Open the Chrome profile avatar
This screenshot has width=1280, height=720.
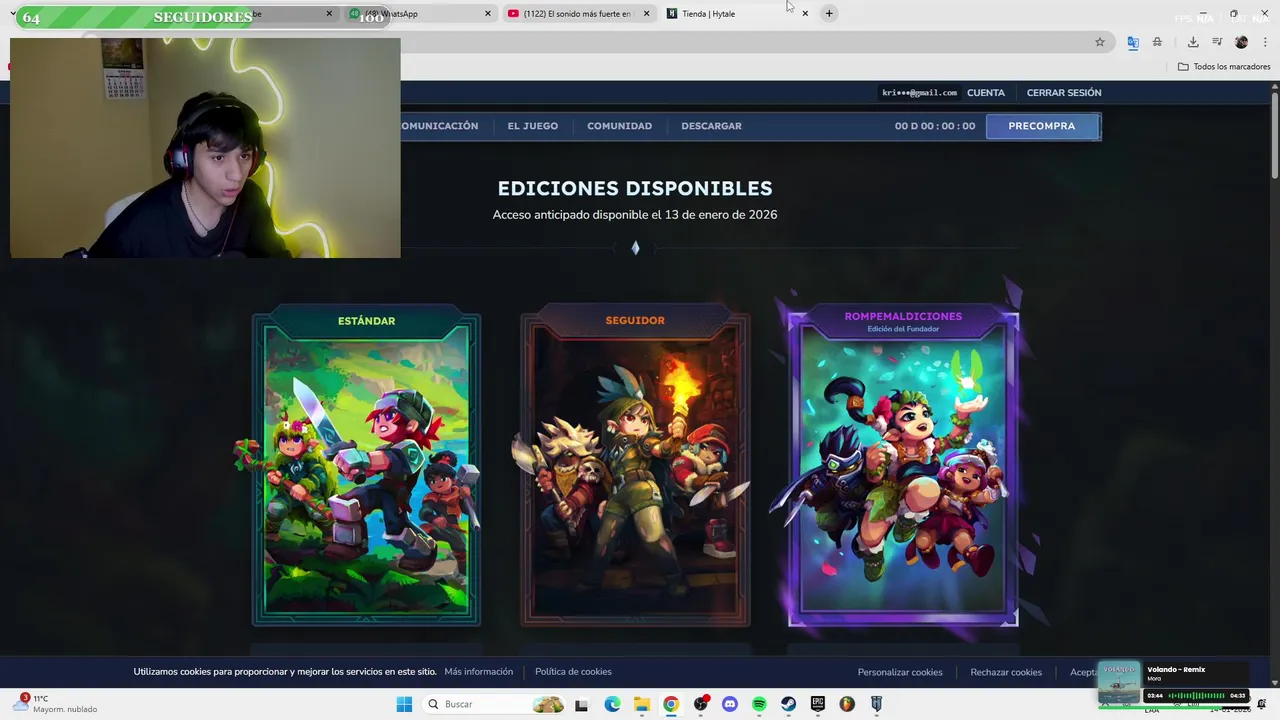click(1241, 42)
